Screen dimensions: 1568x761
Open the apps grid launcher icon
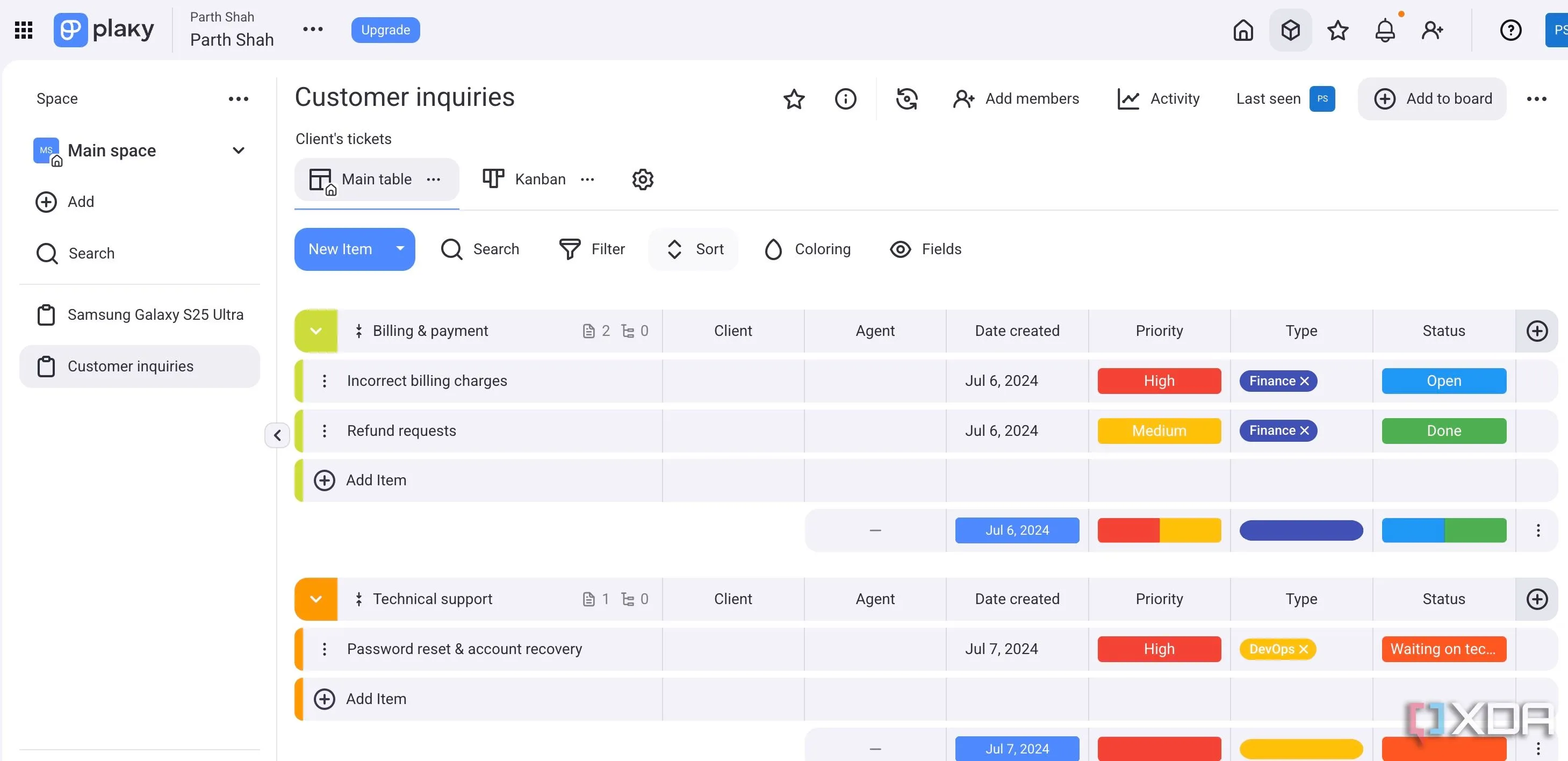coord(23,30)
